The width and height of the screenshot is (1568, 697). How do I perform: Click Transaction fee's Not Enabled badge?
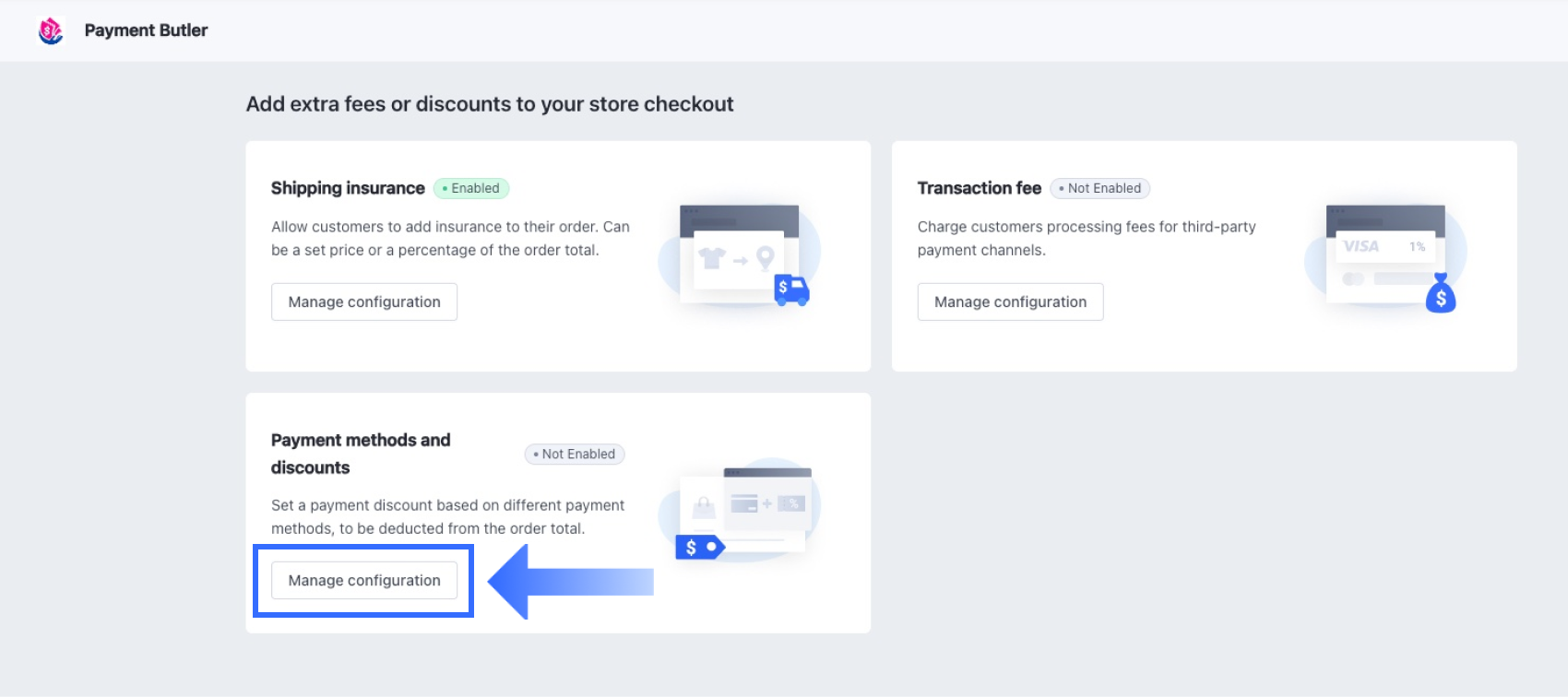(1099, 188)
